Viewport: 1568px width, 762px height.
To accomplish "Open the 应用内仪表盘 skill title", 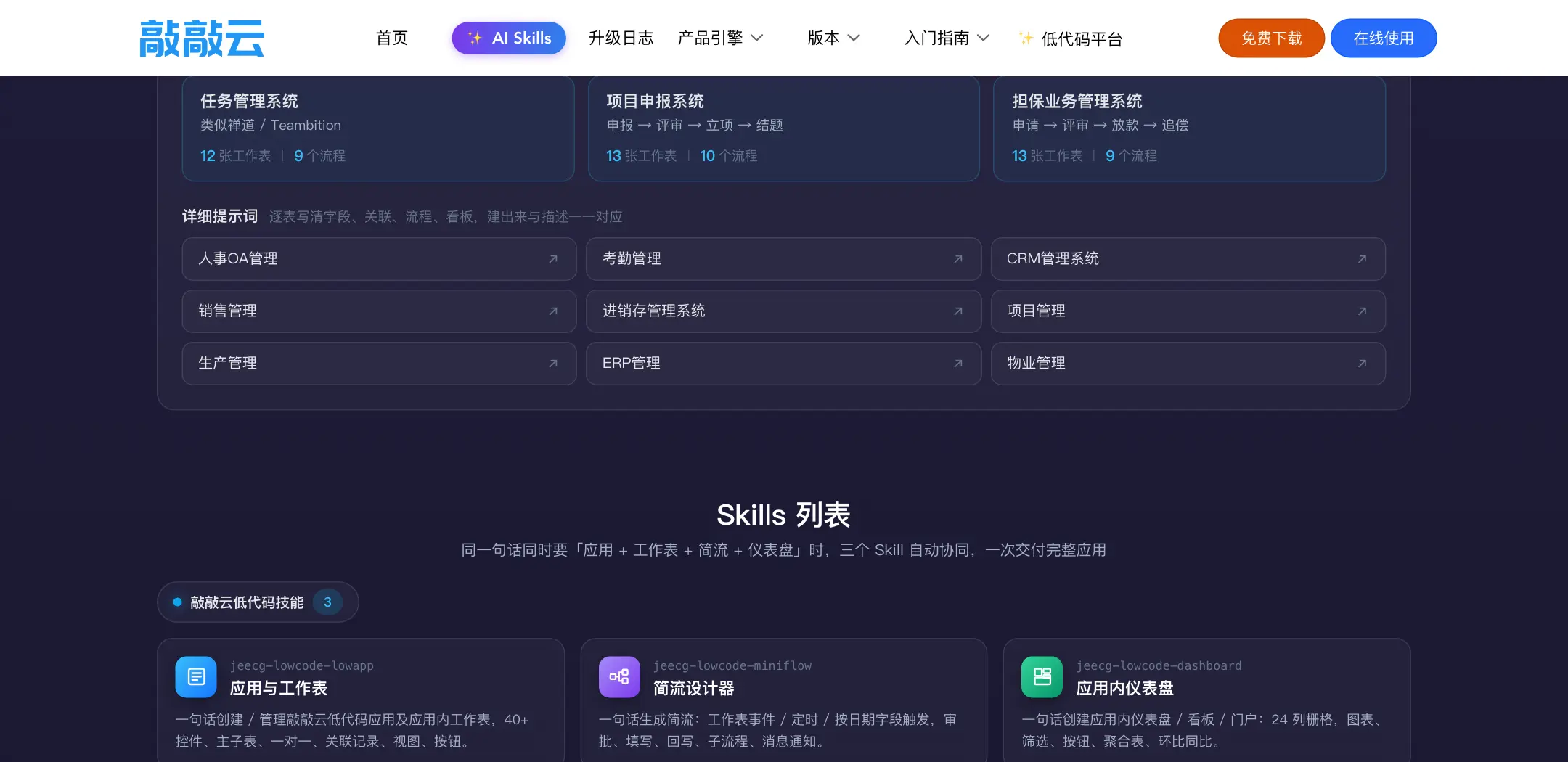I will 1125,688.
